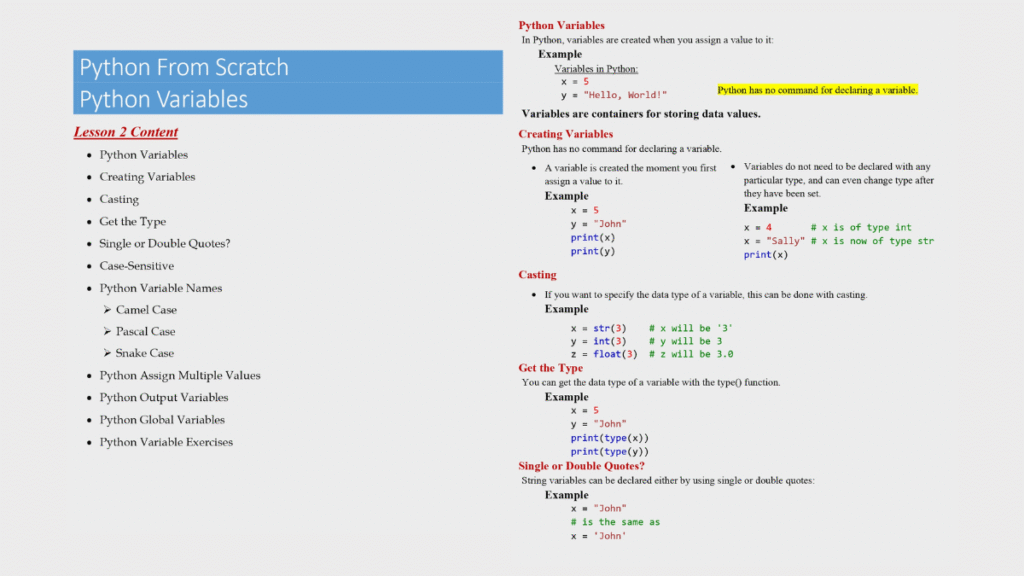This screenshot has width=1024, height=576.
Task: Expand the 'Pascal Case' arrow item
Action: tap(146, 331)
